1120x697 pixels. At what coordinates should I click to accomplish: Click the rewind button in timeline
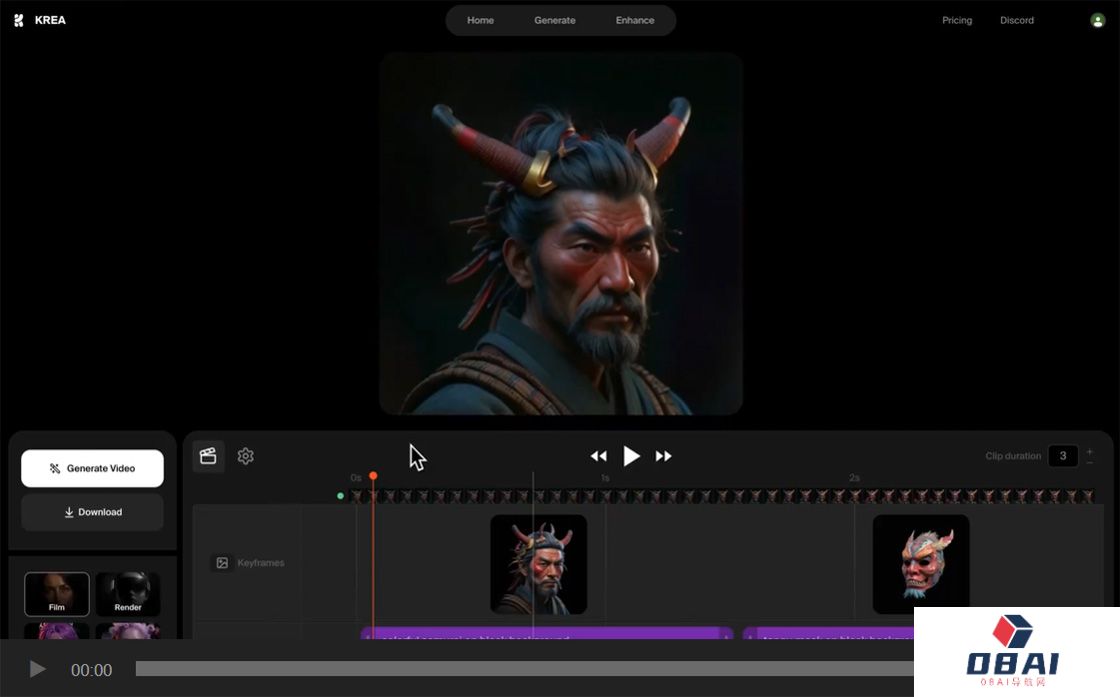point(598,456)
